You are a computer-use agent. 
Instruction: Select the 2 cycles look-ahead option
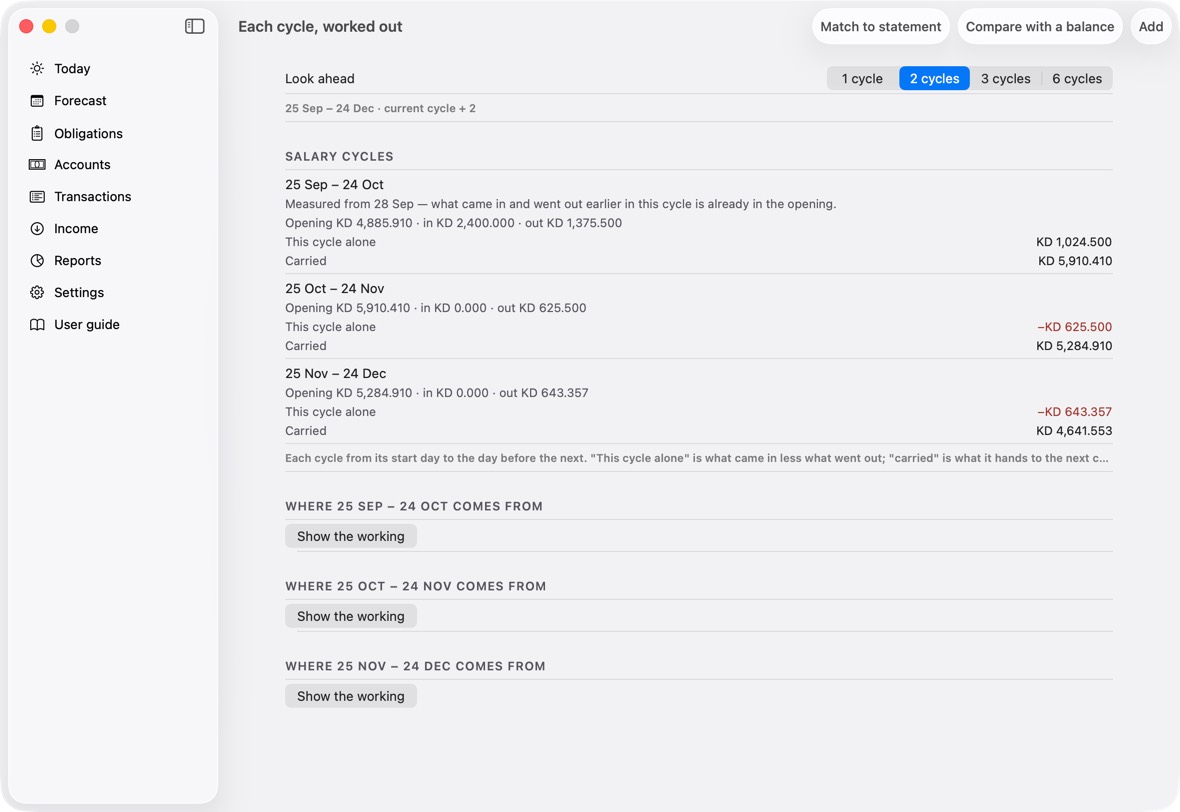tap(934, 78)
